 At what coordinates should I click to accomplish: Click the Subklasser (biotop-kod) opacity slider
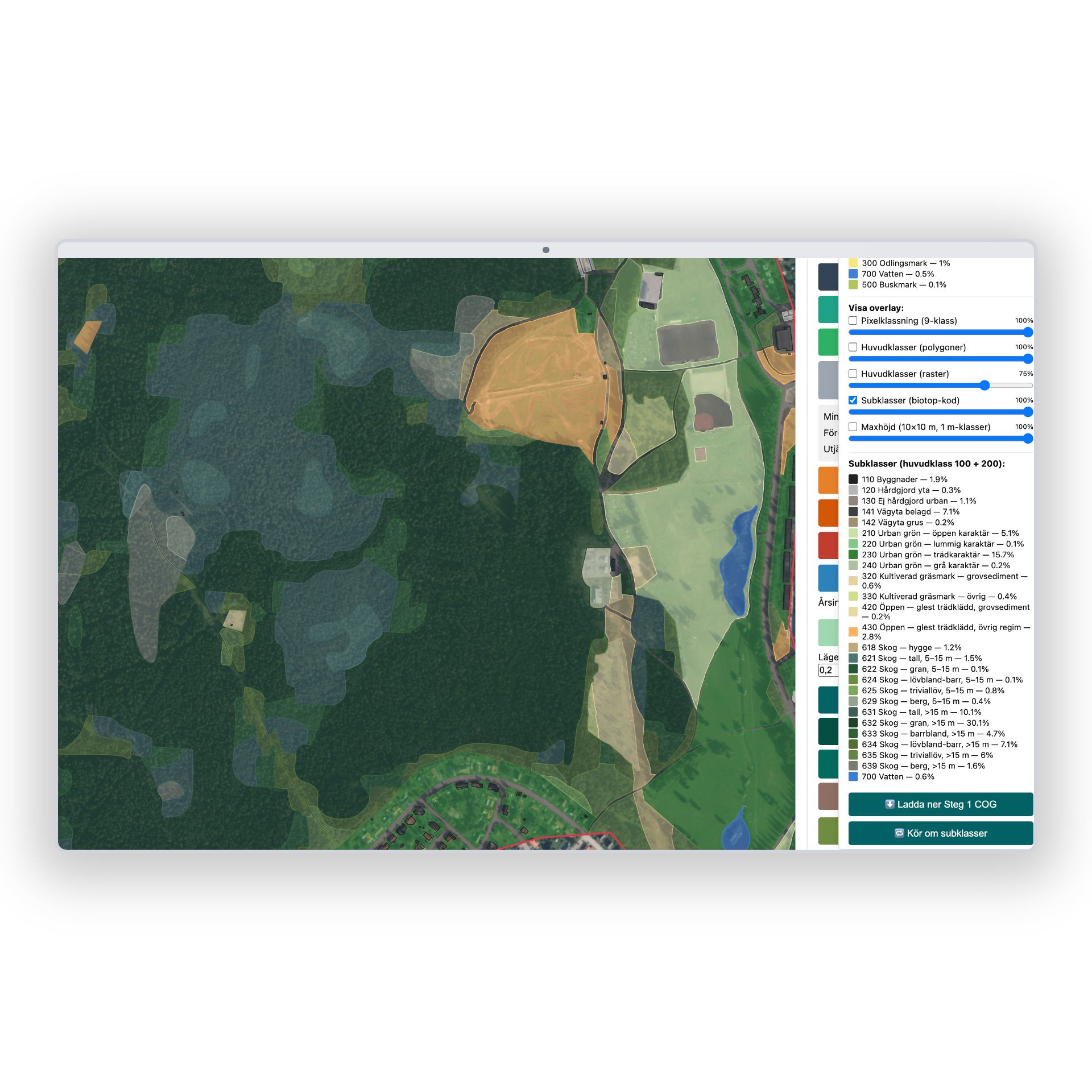(941, 412)
